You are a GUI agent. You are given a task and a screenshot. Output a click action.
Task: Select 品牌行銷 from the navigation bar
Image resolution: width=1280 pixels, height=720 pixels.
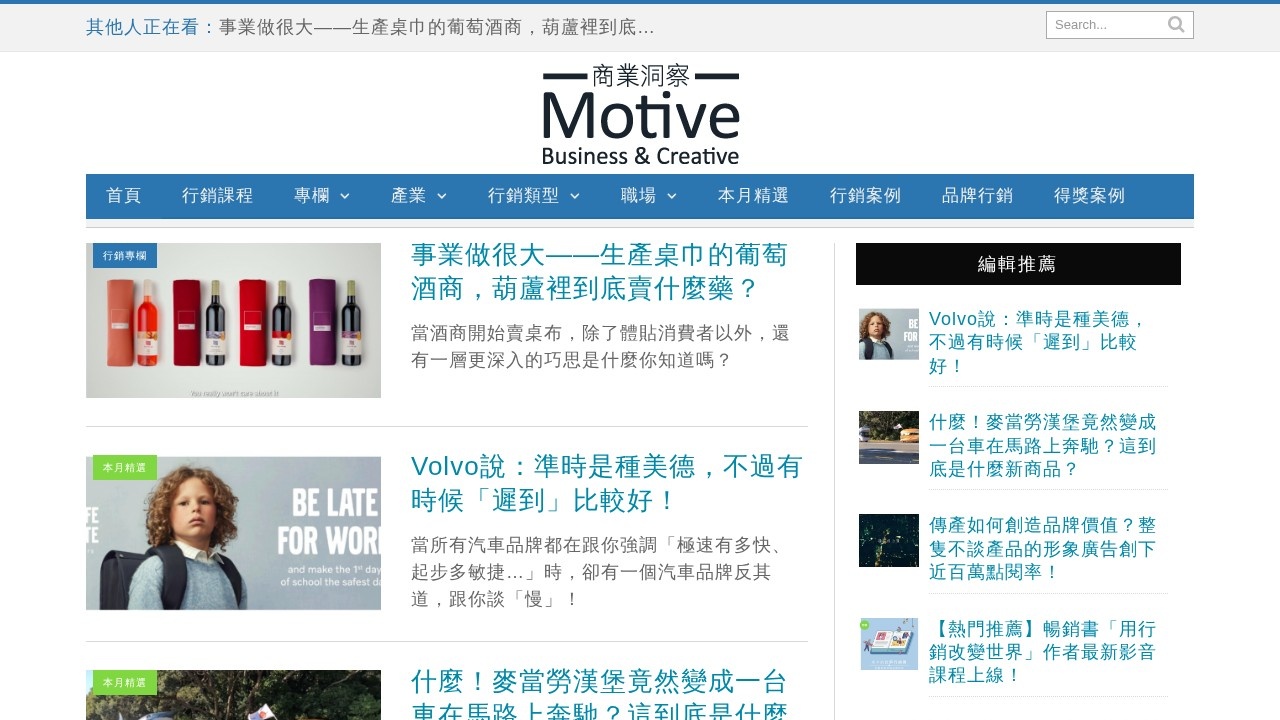(977, 196)
